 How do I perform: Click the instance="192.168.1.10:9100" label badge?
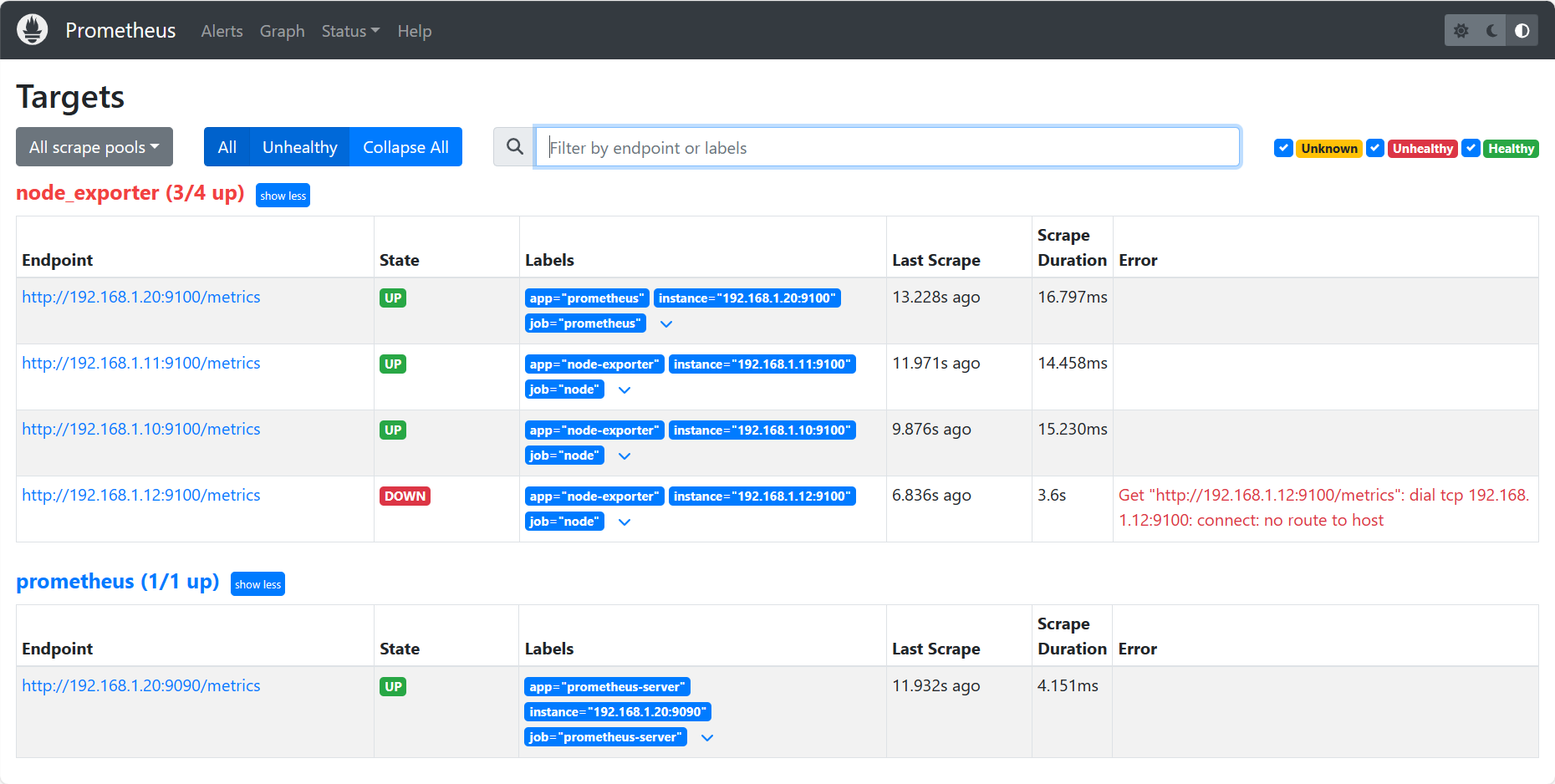pyautogui.click(x=762, y=430)
